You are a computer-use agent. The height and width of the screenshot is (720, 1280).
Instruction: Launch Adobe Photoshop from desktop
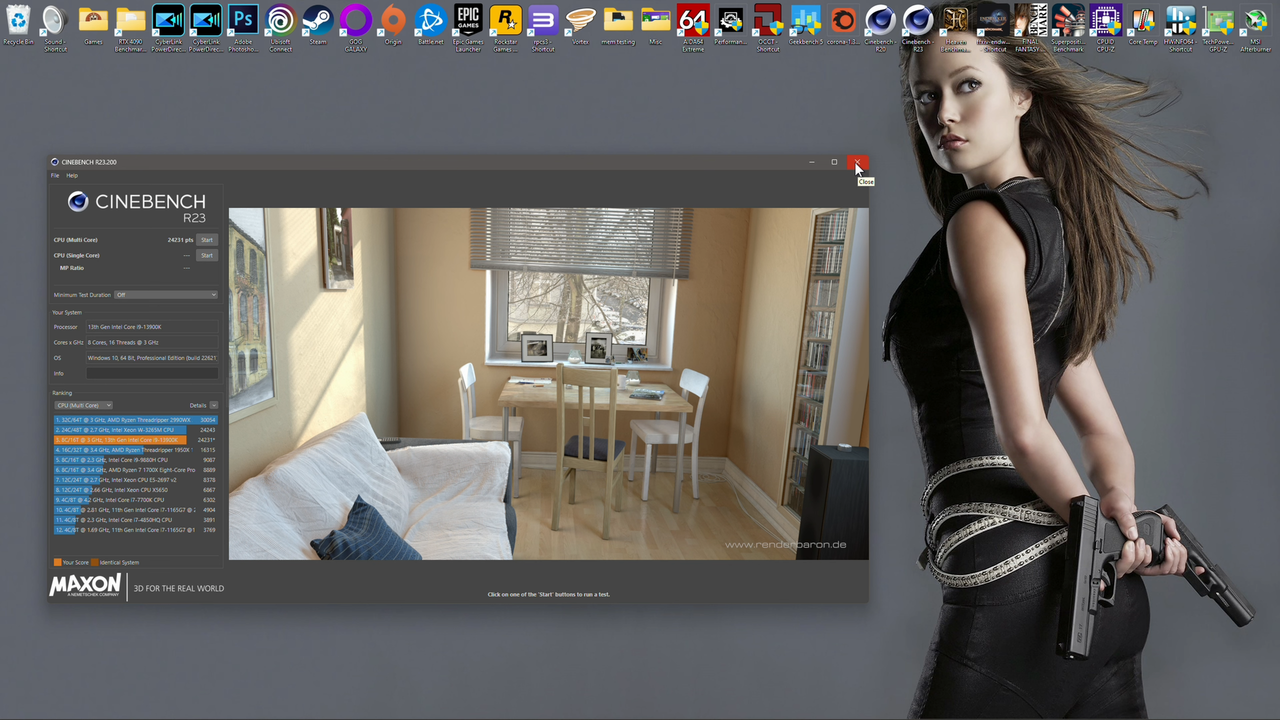[x=243, y=28]
